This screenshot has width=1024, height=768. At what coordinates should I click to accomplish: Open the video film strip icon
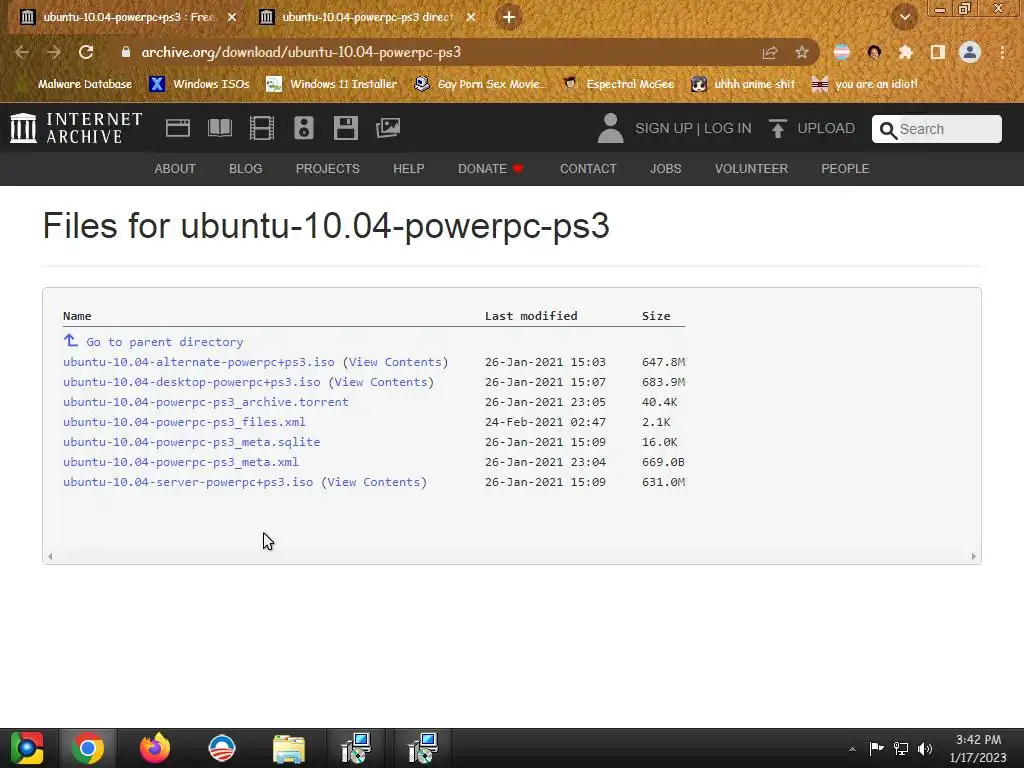pos(262,128)
